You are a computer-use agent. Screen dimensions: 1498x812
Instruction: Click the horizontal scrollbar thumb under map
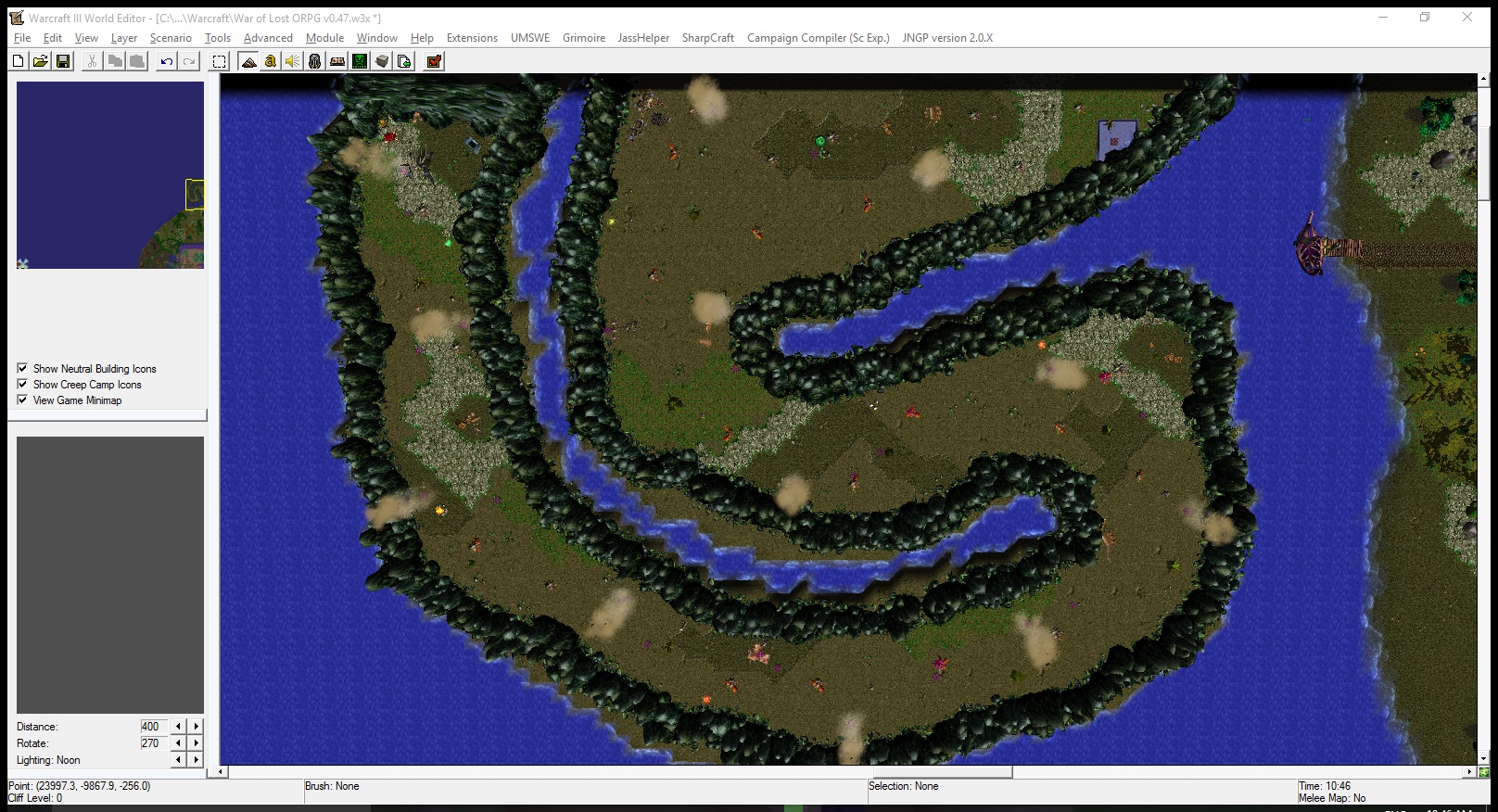tap(942, 771)
